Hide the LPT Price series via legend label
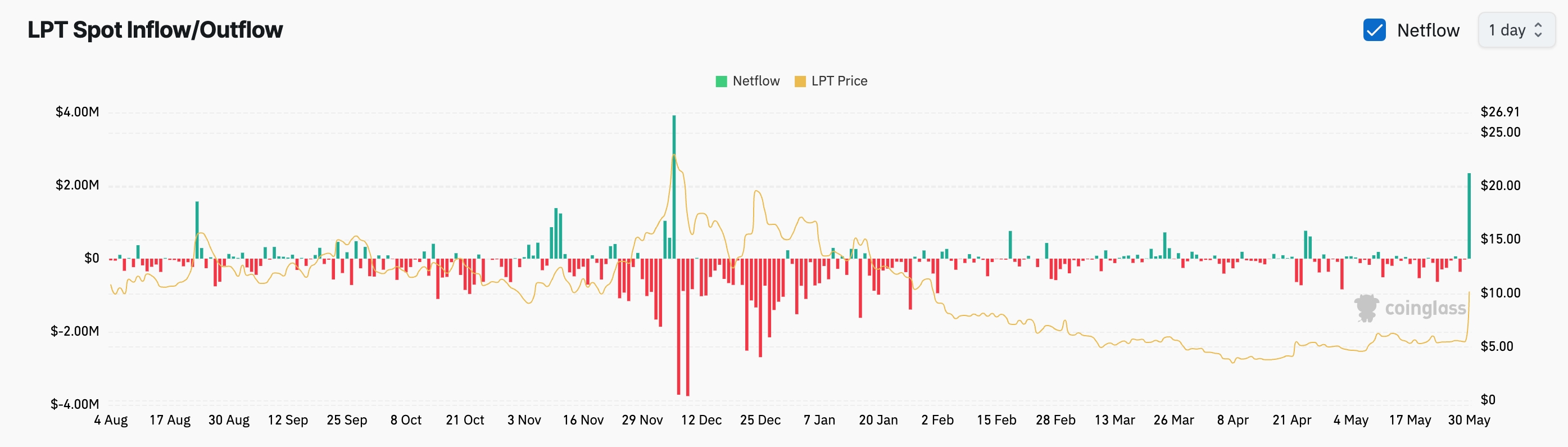Screen dimensions: 1568x447 pyautogui.click(x=840, y=81)
